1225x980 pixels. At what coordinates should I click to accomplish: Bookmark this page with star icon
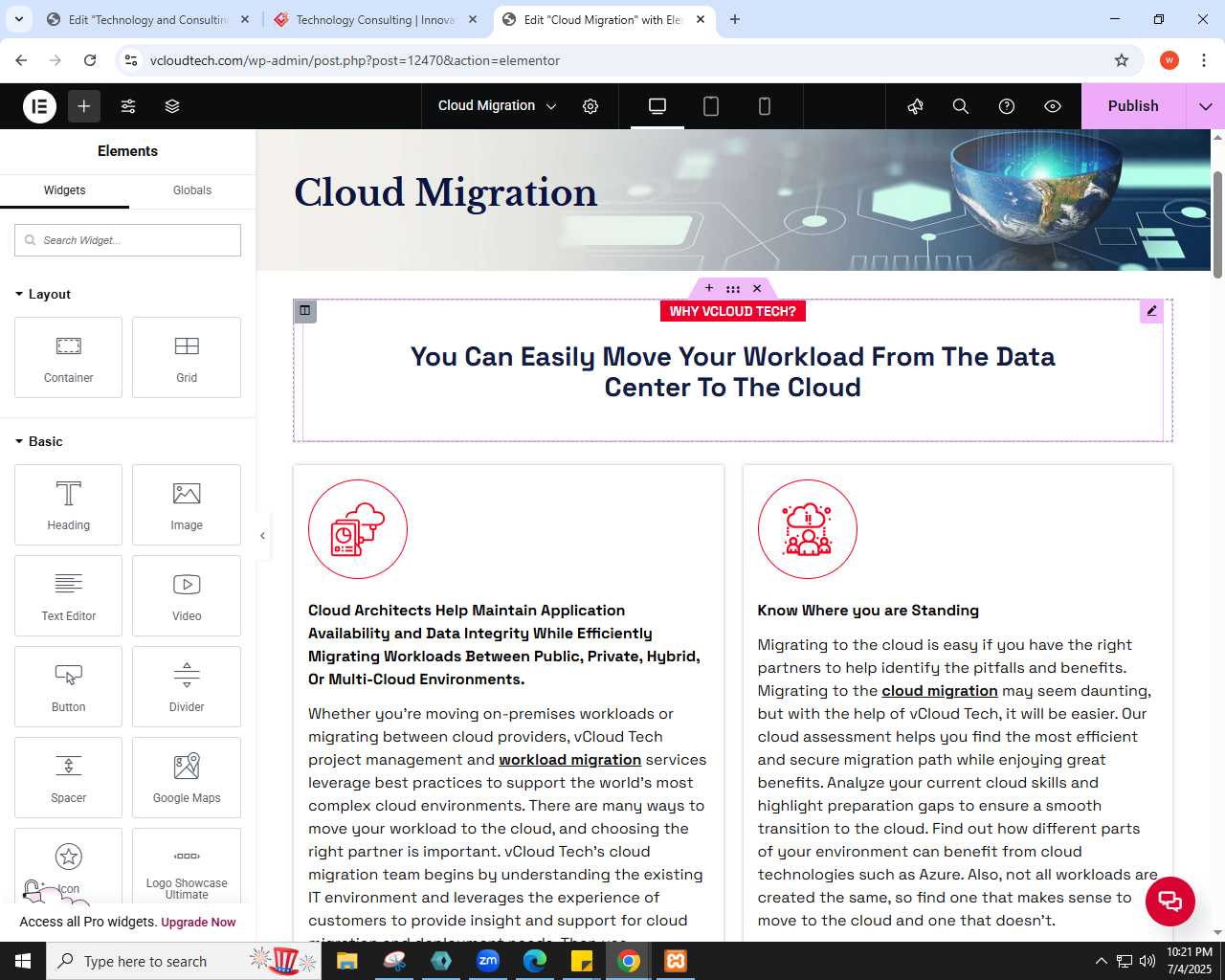pos(1122,60)
